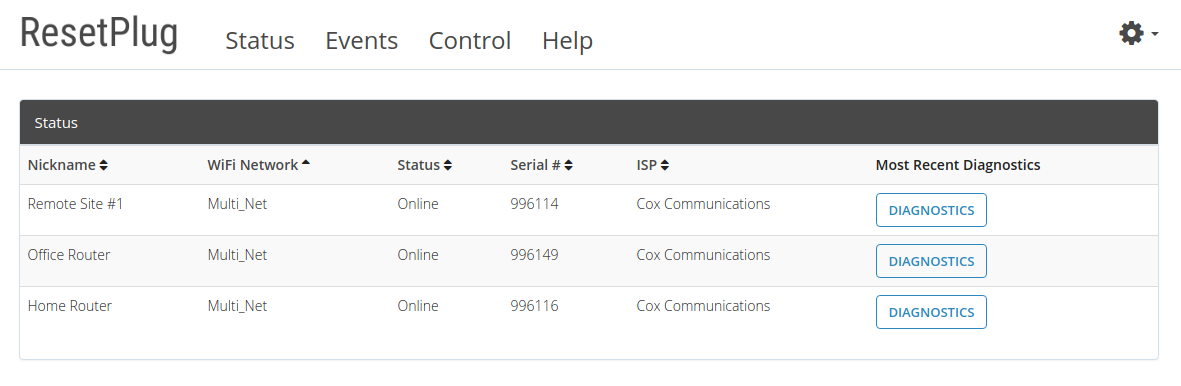Viewport: 1181px width, 386px height.
Task: Select serial number 996116 cell
Action: click(534, 306)
